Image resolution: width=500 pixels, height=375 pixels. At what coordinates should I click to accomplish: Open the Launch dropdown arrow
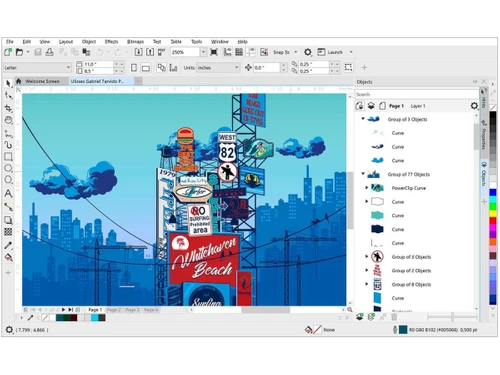351,52
